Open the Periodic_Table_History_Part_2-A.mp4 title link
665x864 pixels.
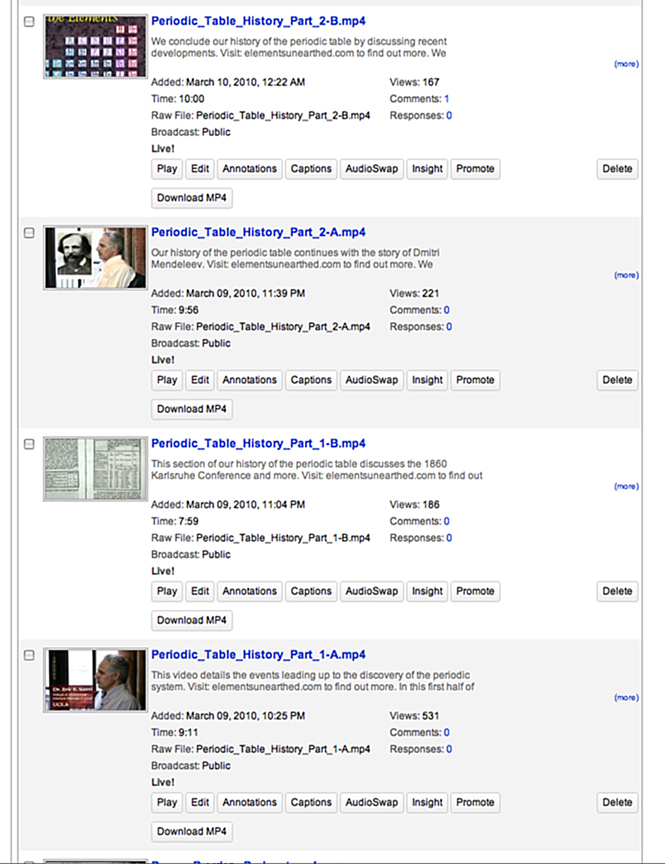pyautogui.click(x=258, y=232)
